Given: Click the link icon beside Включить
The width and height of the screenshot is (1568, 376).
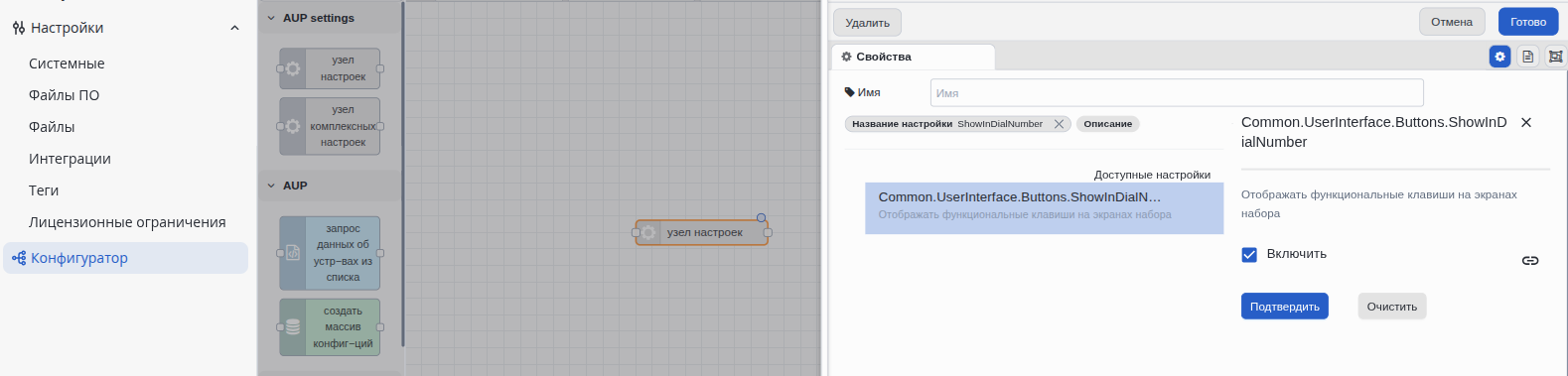Looking at the screenshot, I should (1530, 261).
